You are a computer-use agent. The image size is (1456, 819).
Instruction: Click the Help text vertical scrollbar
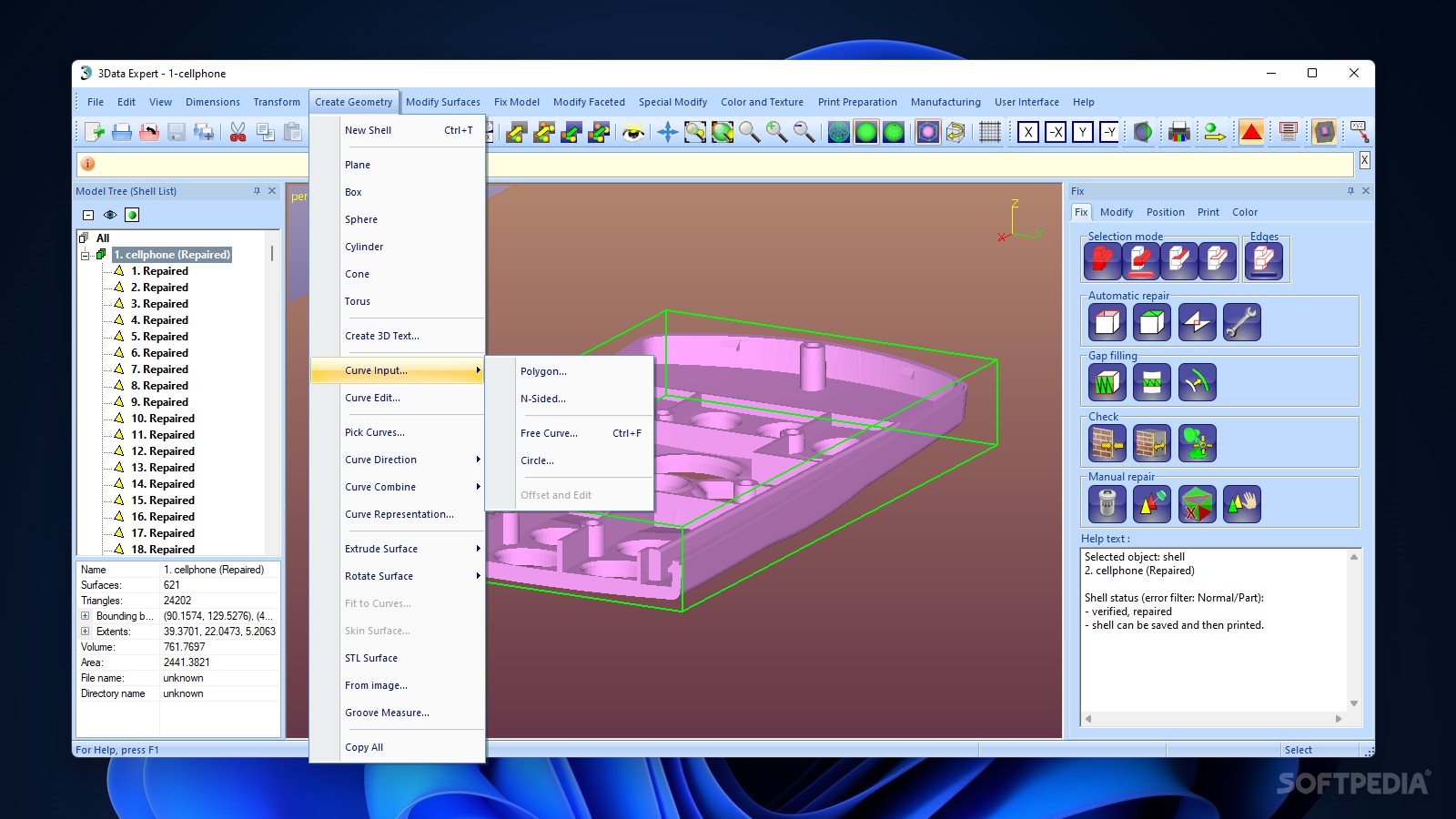click(x=1354, y=630)
